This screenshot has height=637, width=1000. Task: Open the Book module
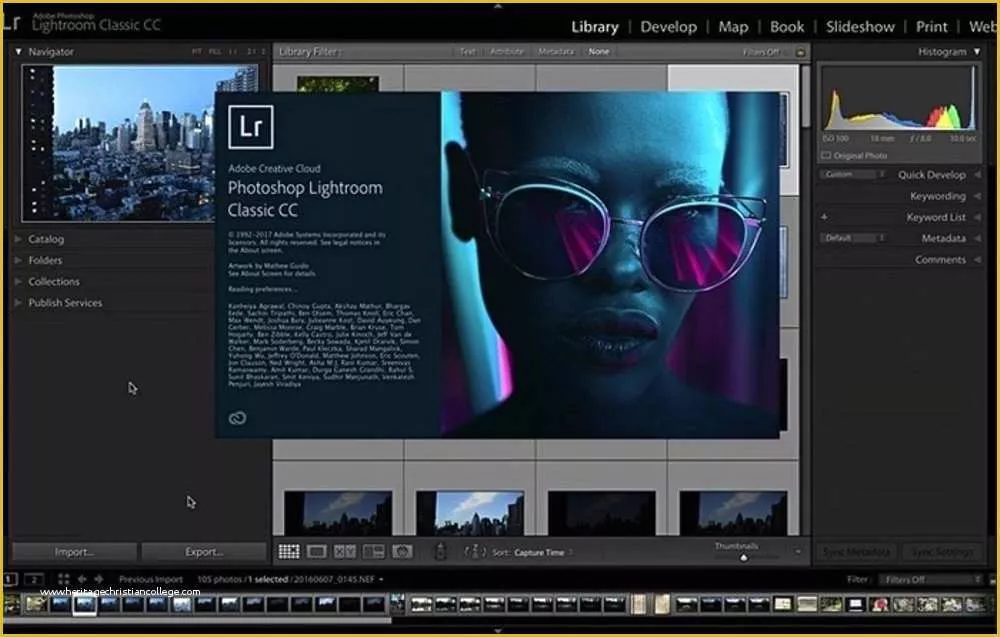tap(787, 27)
